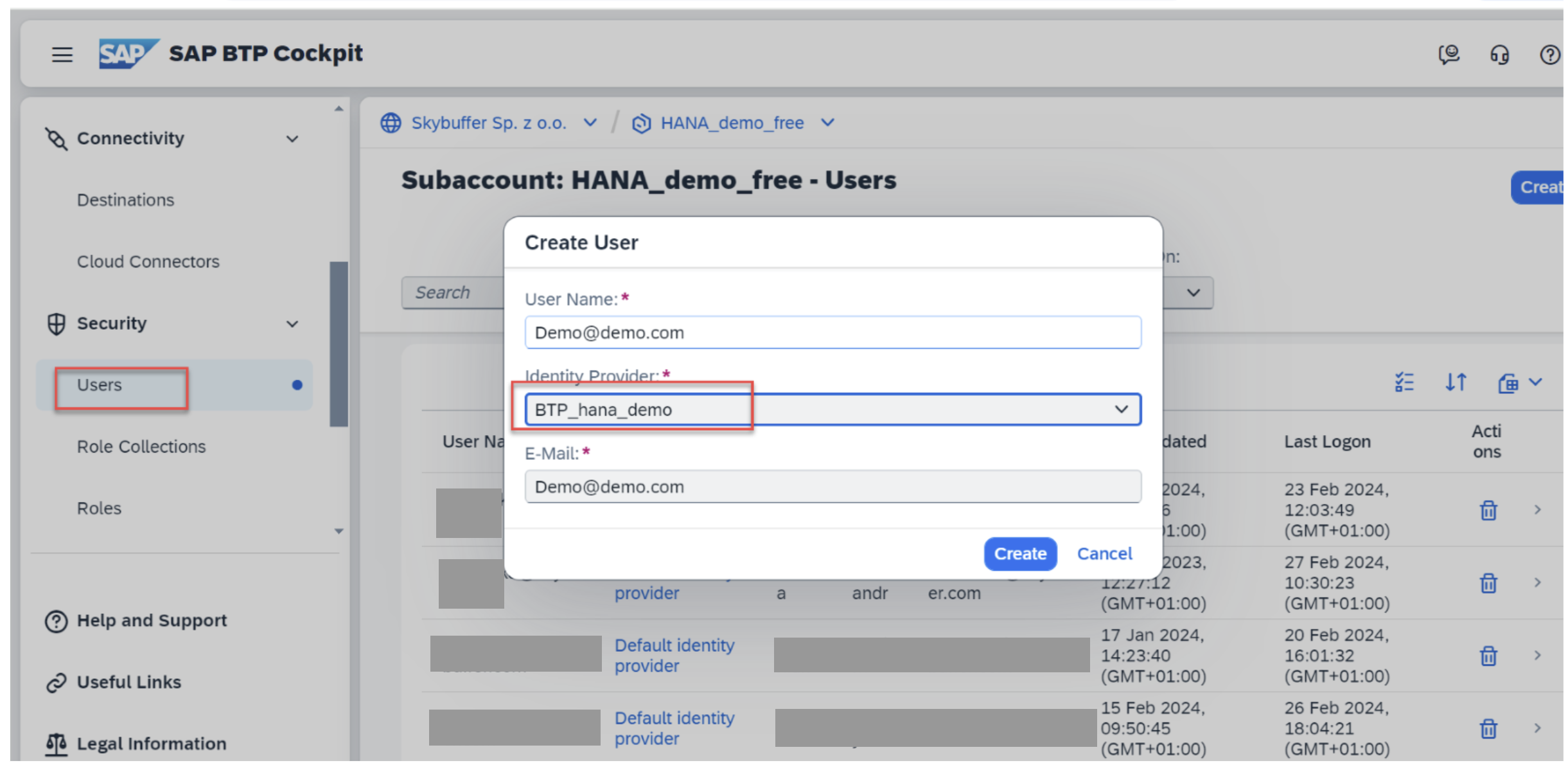Open Legal Information menu item
The width and height of the screenshot is (1568, 770).
[x=152, y=744]
